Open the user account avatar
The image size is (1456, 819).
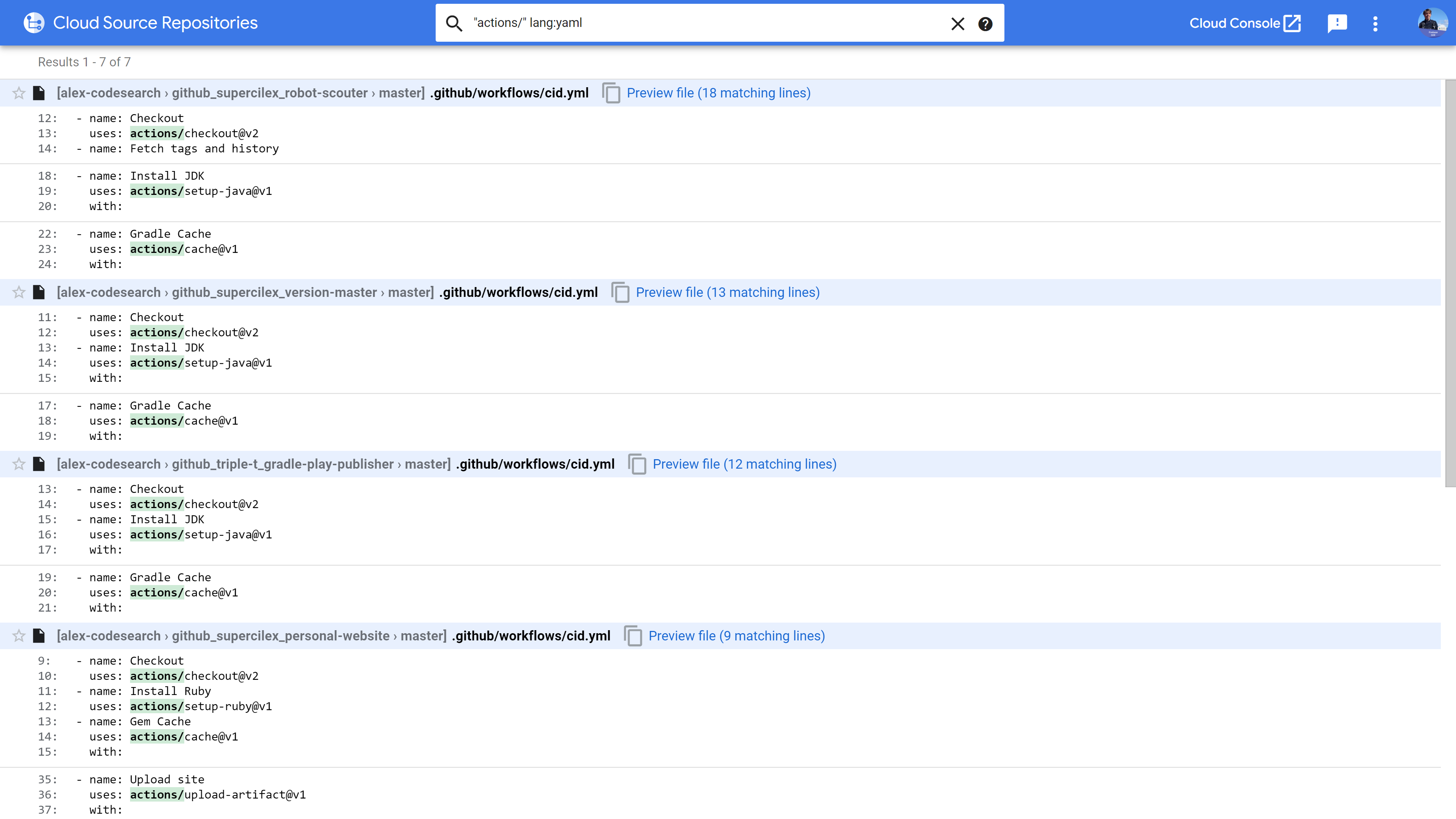coord(1432,23)
